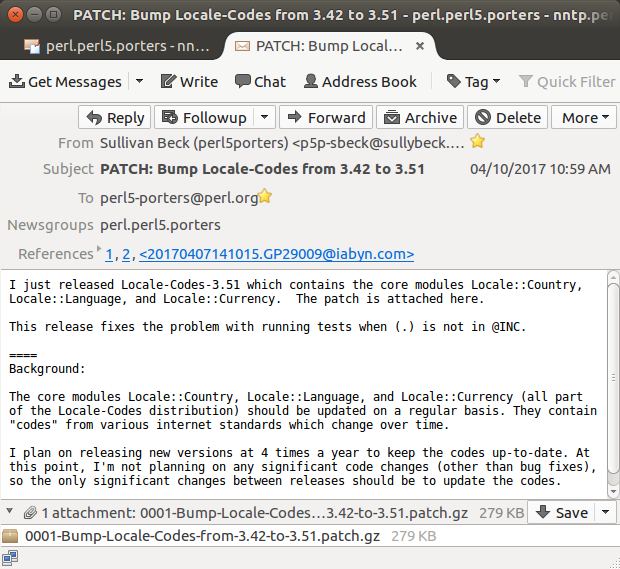
Task: Open Chat from the toolbar
Action: 260,82
